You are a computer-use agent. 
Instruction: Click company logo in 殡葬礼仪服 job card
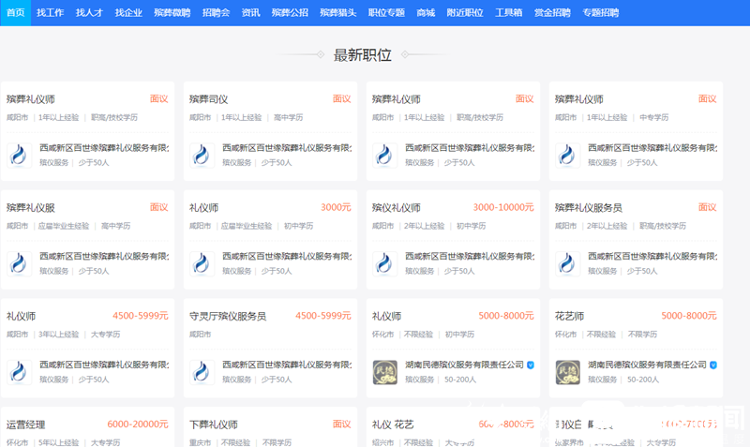tap(18, 263)
